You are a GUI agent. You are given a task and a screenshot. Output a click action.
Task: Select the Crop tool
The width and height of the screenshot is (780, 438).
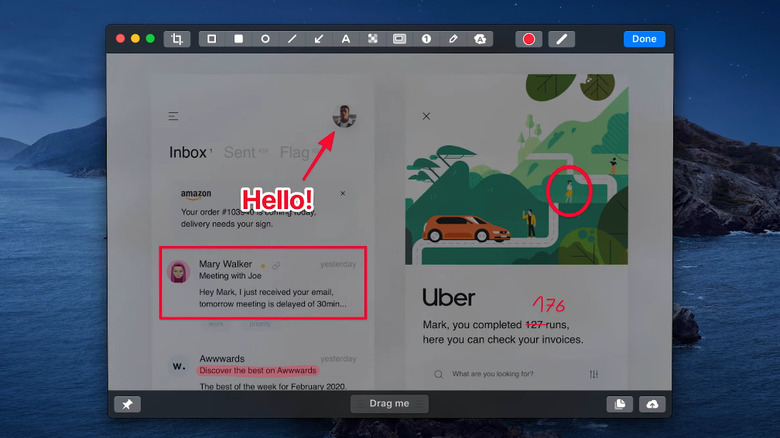click(177, 39)
